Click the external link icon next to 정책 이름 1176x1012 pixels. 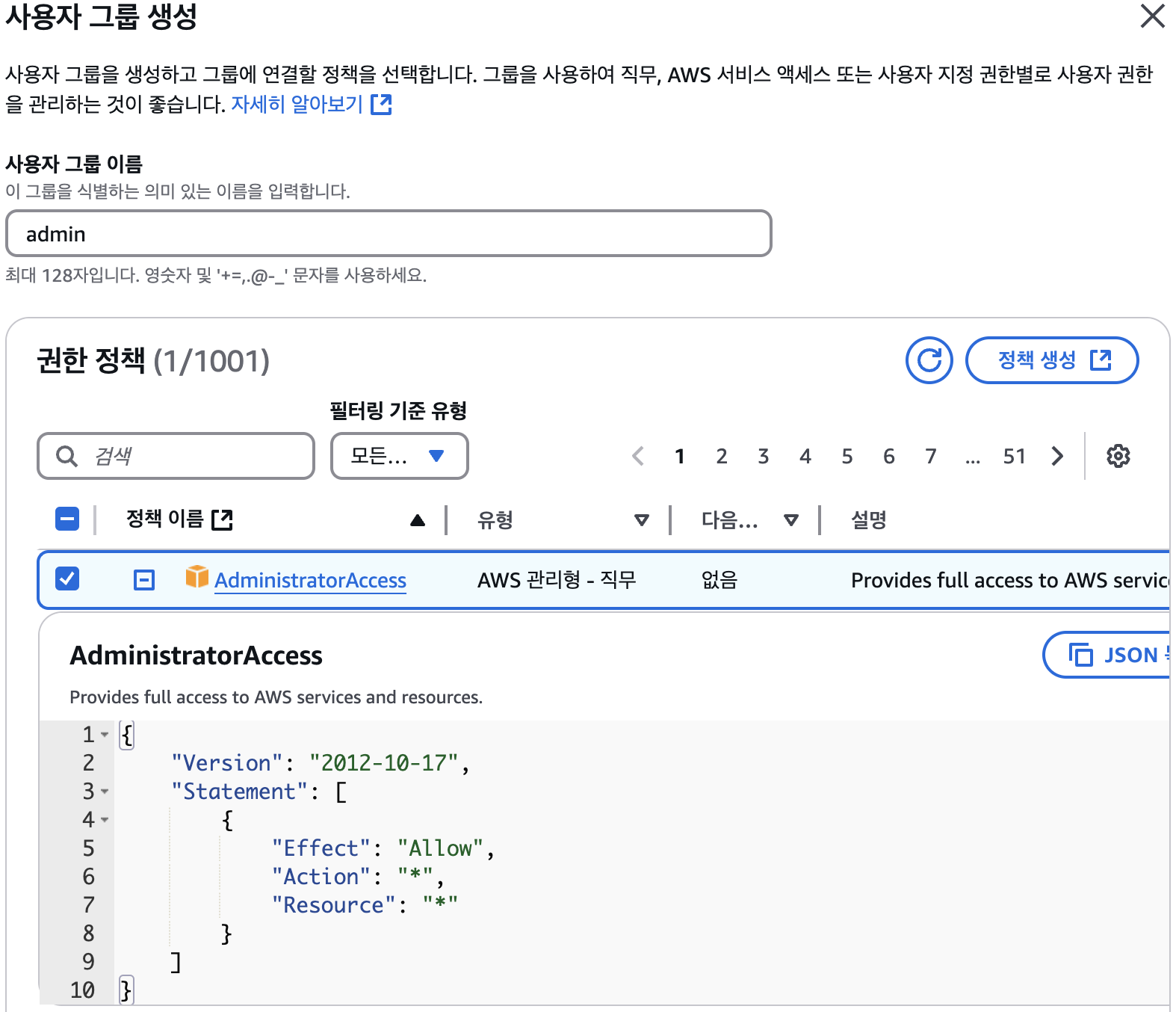point(222,519)
